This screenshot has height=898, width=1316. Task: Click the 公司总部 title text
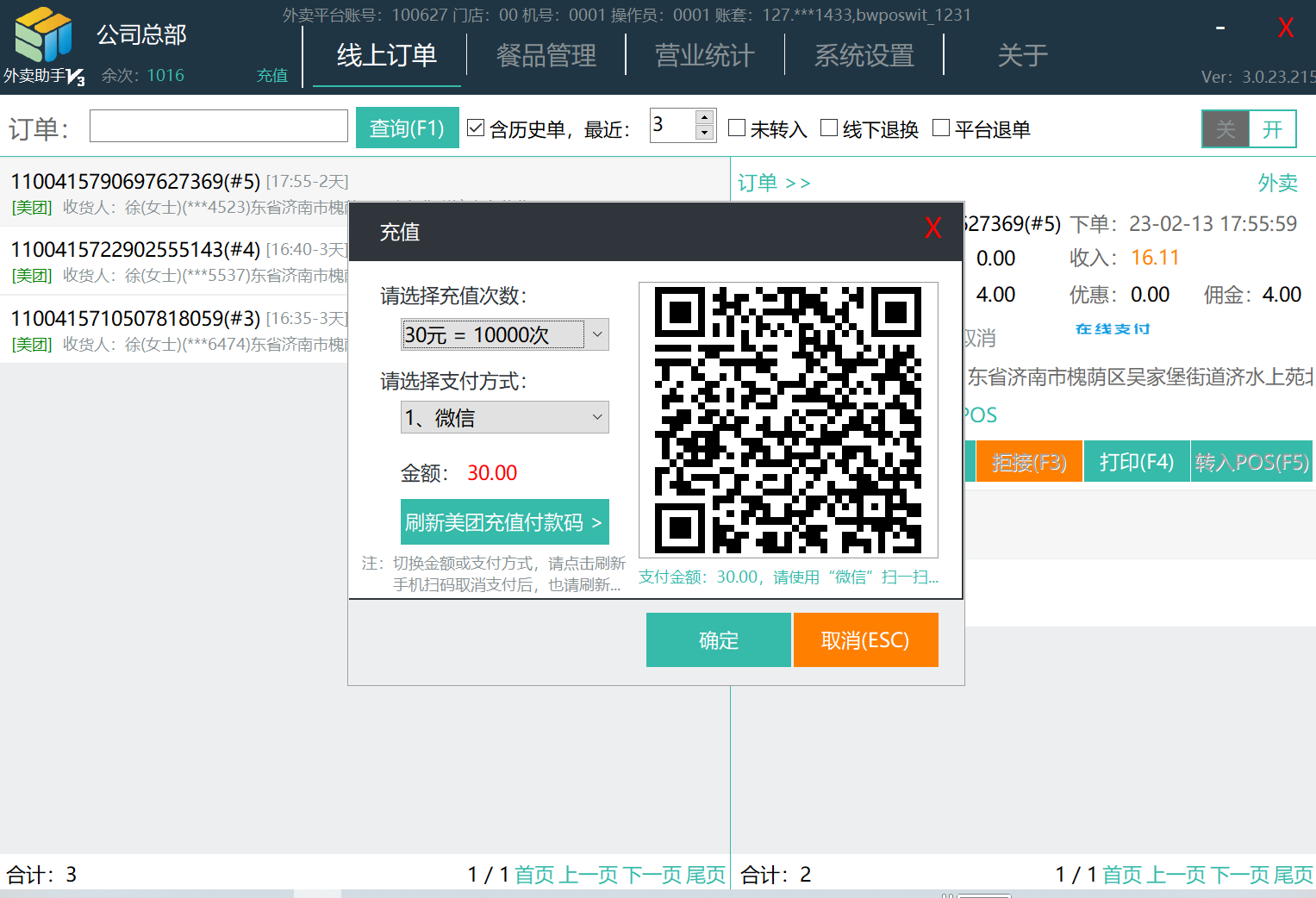click(x=141, y=34)
